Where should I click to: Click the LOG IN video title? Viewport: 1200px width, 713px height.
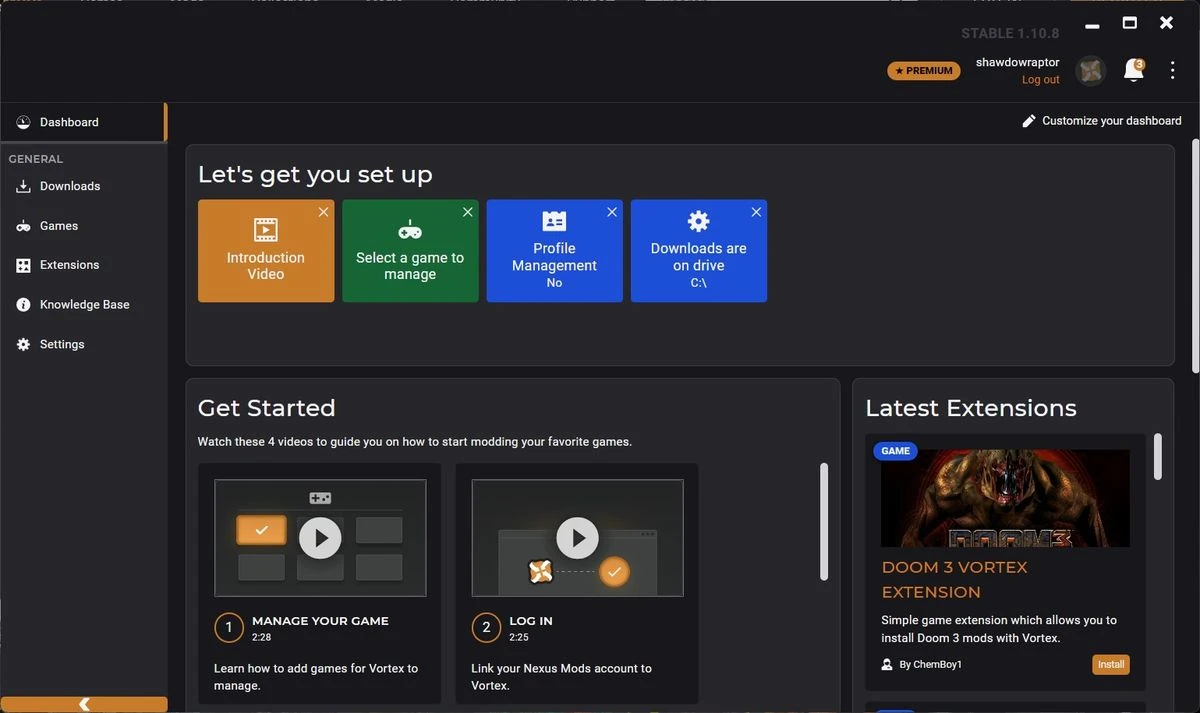tap(531, 621)
